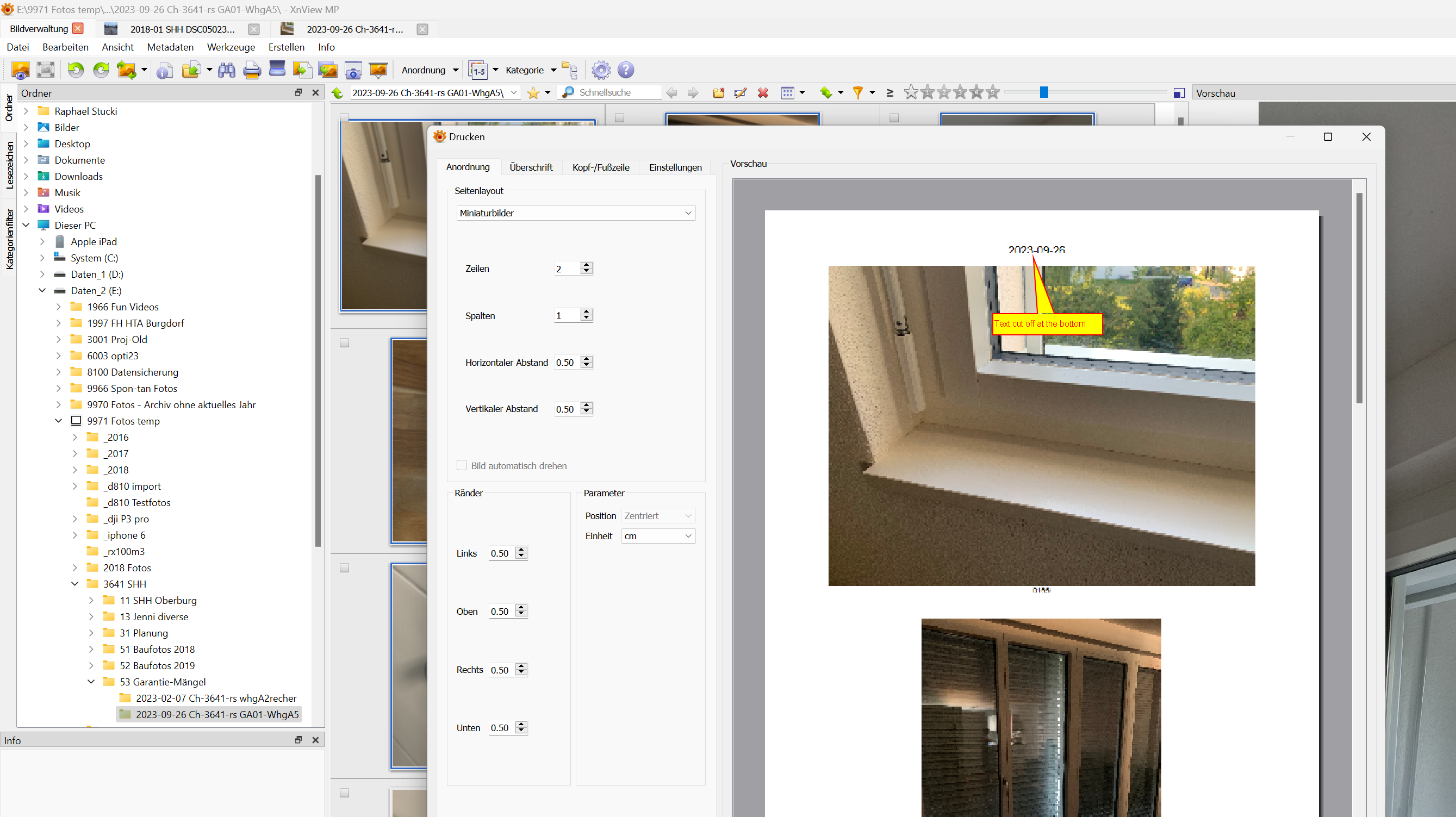Screen dimensions: 1456x817
Task: Collapse the 53 Garantie-Mängel folder
Action: (x=91, y=682)
